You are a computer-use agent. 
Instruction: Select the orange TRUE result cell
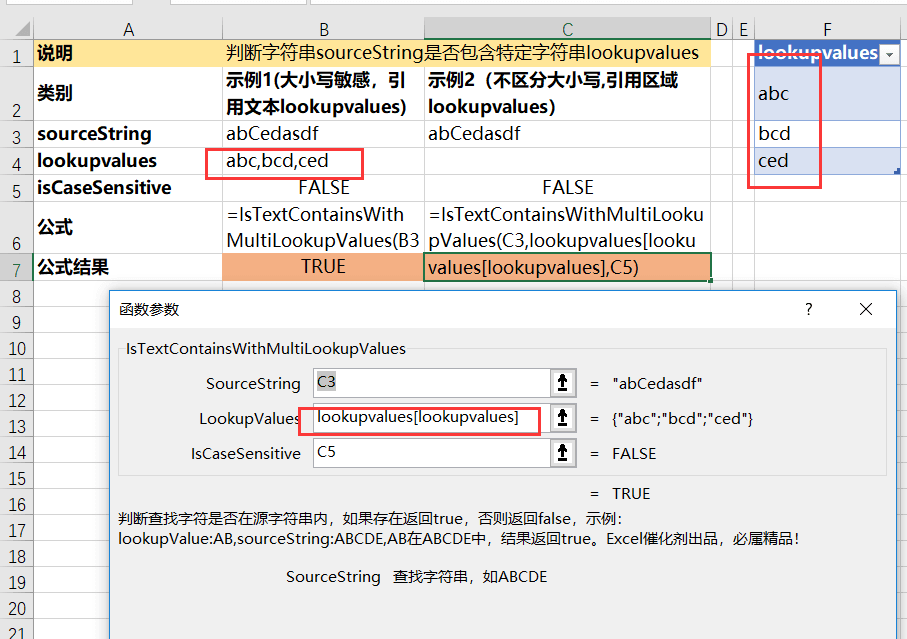tap(323, 267)
